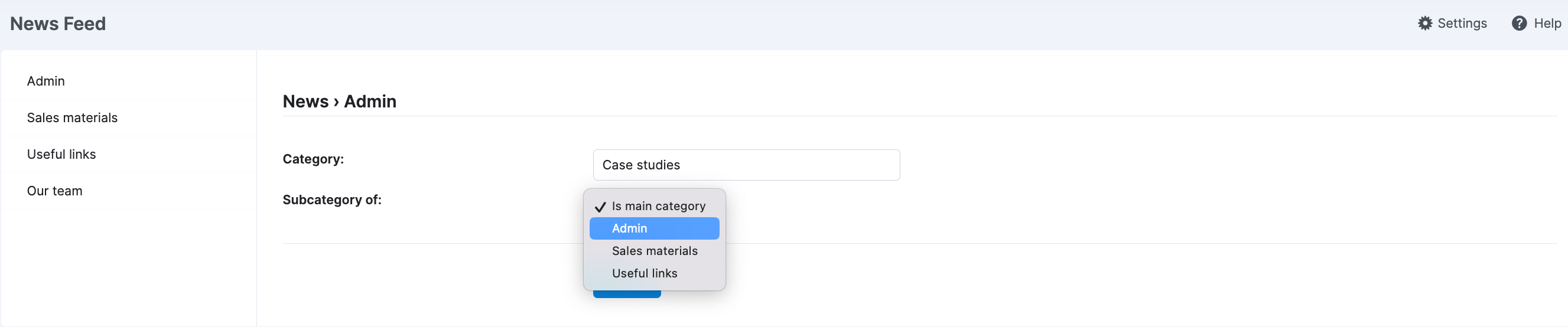Screen dimensions: 1568x327
Task: Click News in the breadcrumb heading
Action: point(305,102)
